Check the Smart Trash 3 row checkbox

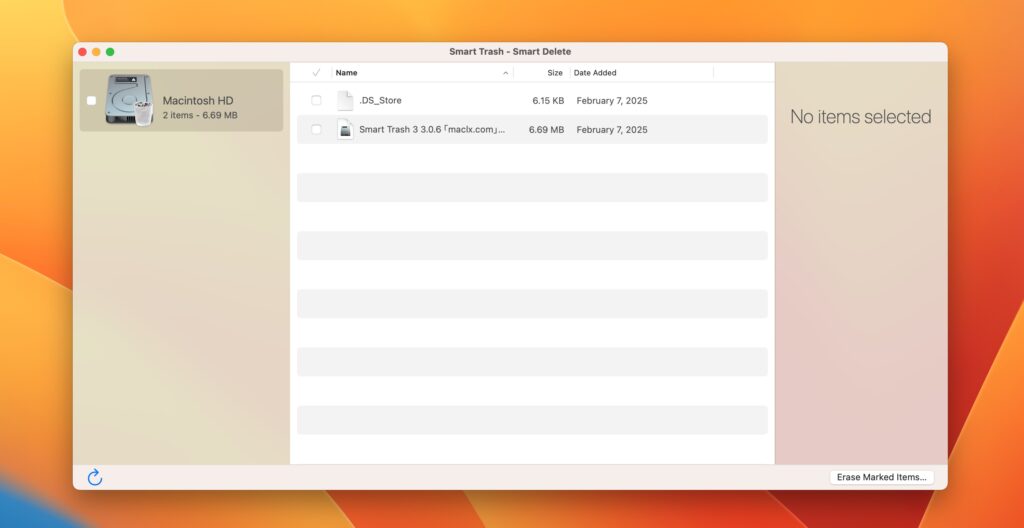[x=316, y=129]
